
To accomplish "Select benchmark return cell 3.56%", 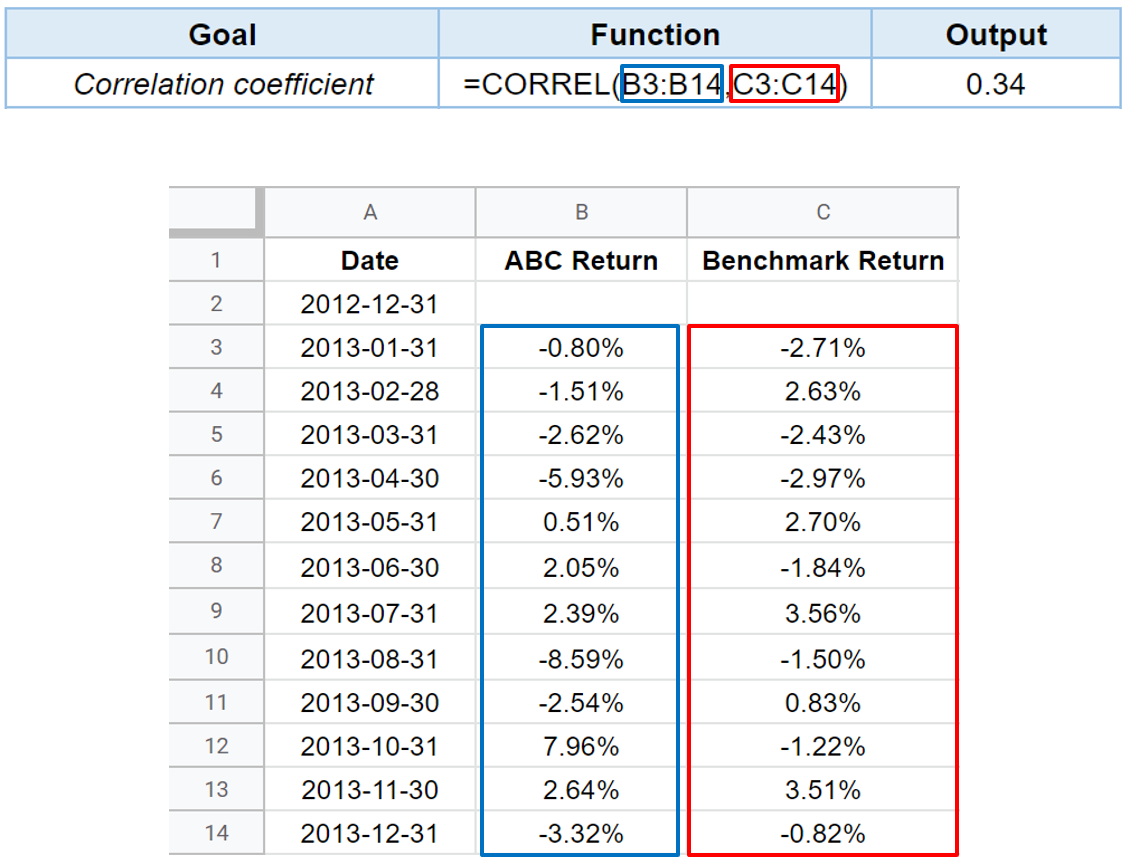I will tap(822, 613).
